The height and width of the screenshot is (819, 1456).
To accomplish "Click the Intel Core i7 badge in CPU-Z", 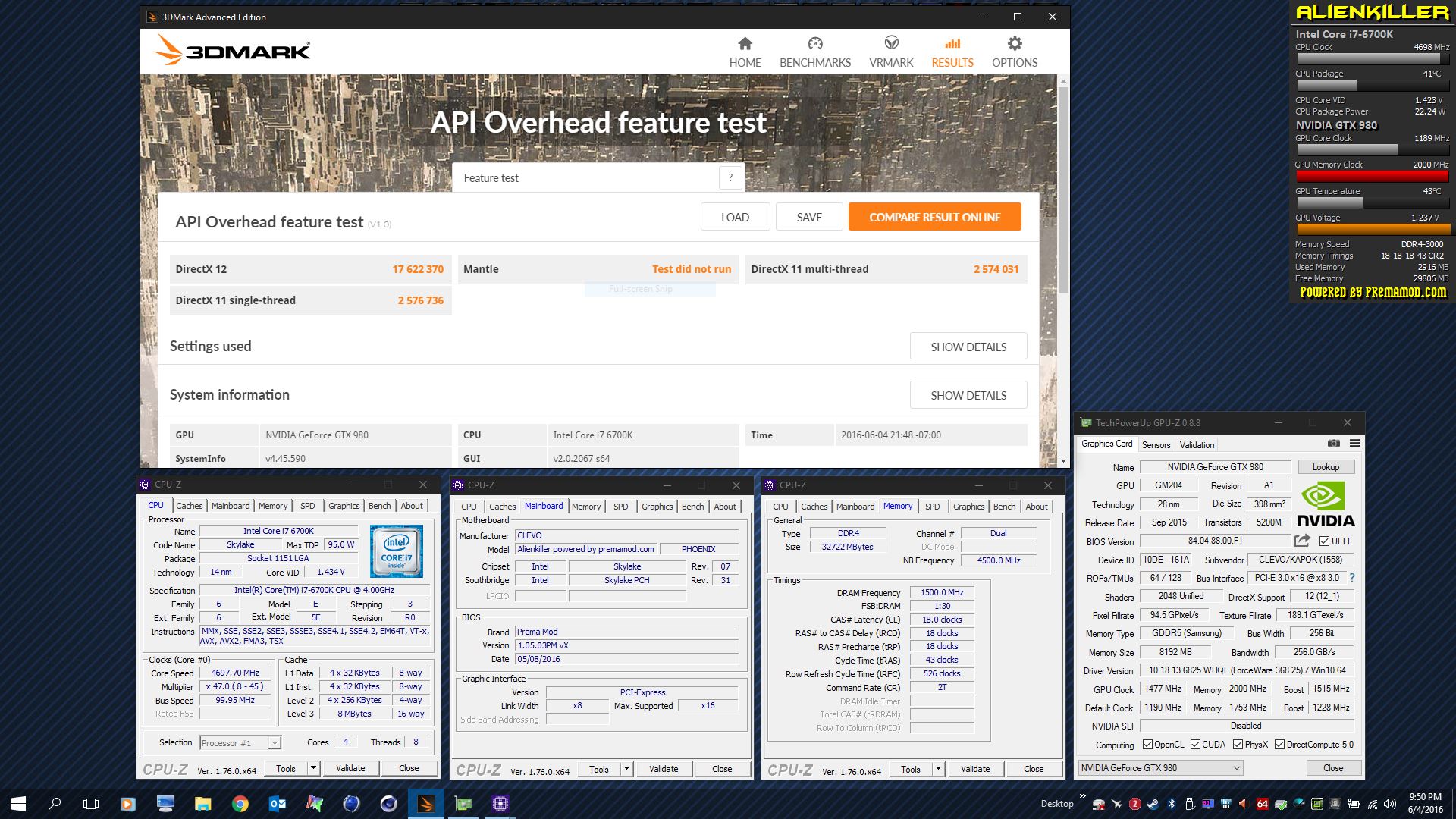I will (x=396, y=551).
